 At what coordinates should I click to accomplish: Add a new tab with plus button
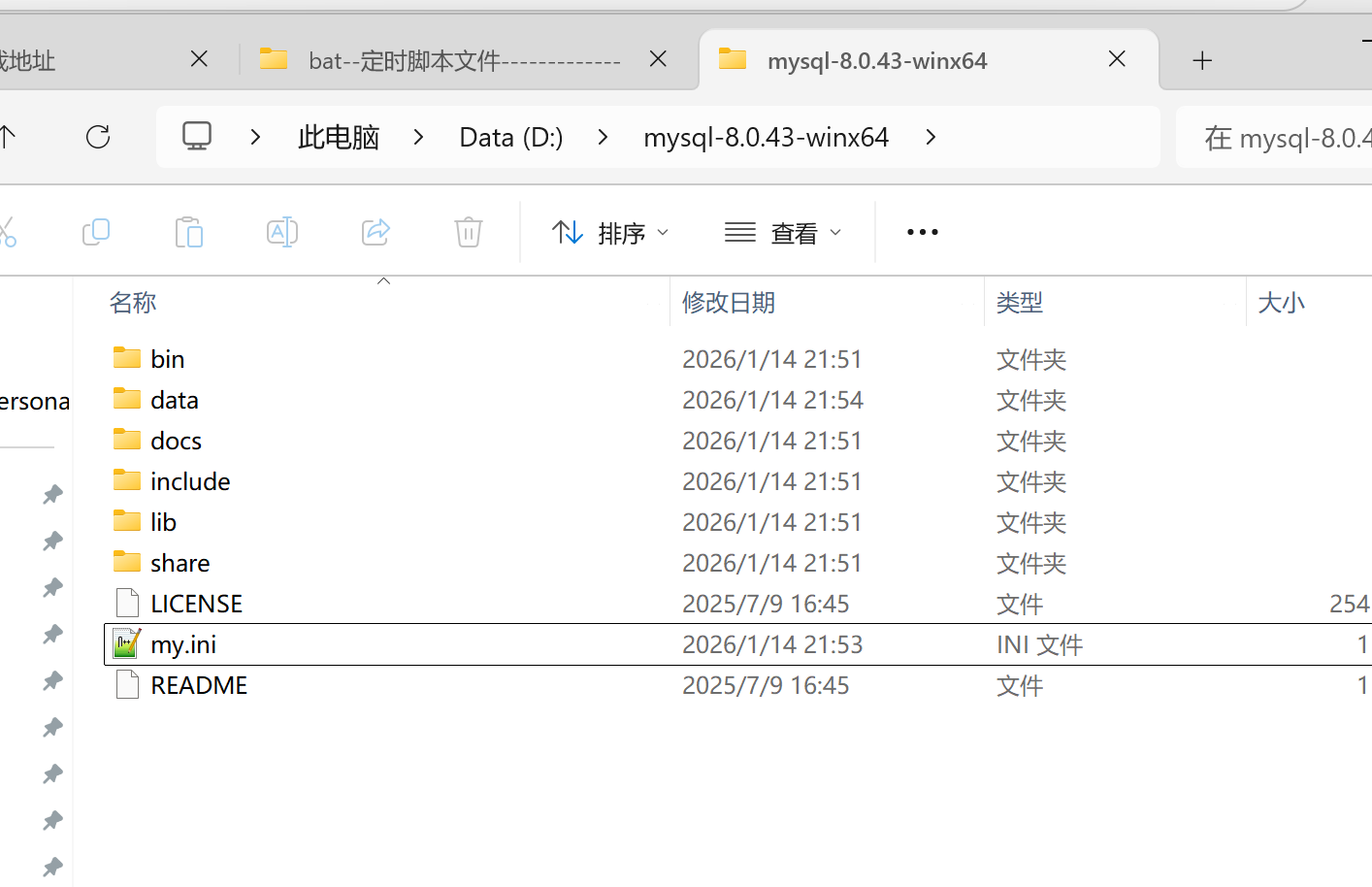(1202, 60)
